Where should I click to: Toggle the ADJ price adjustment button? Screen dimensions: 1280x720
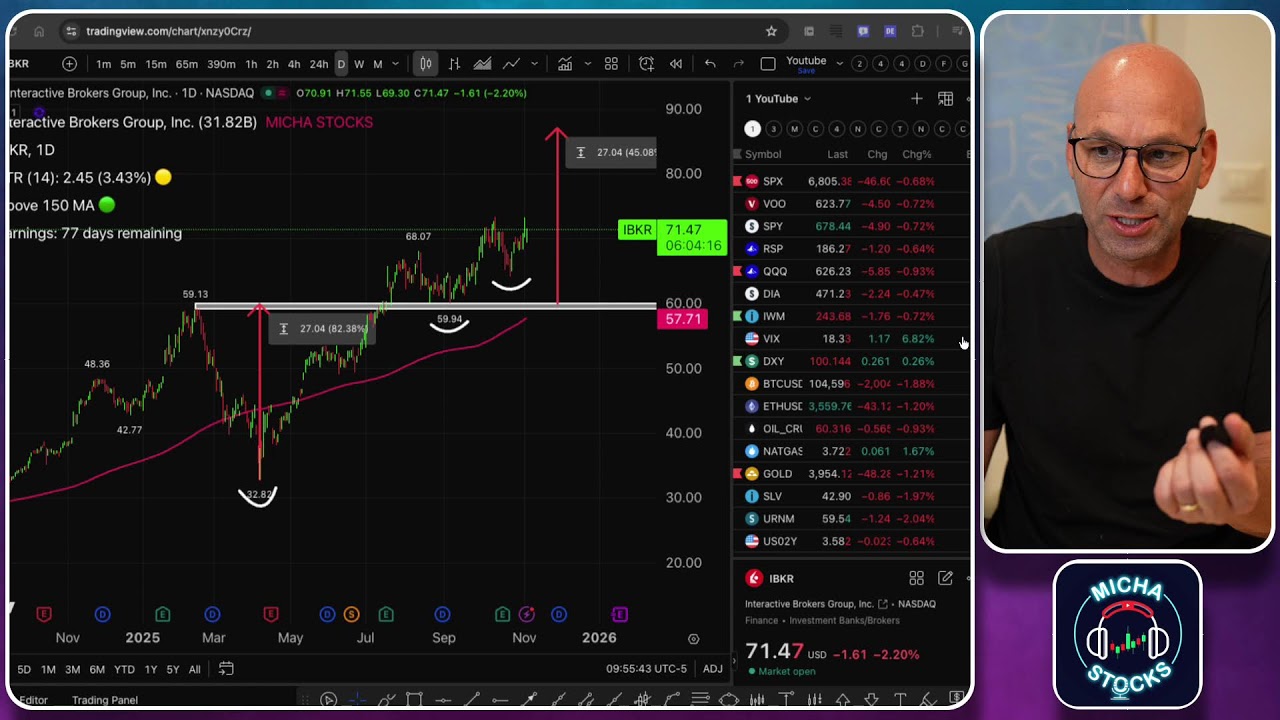click(713, 669)
